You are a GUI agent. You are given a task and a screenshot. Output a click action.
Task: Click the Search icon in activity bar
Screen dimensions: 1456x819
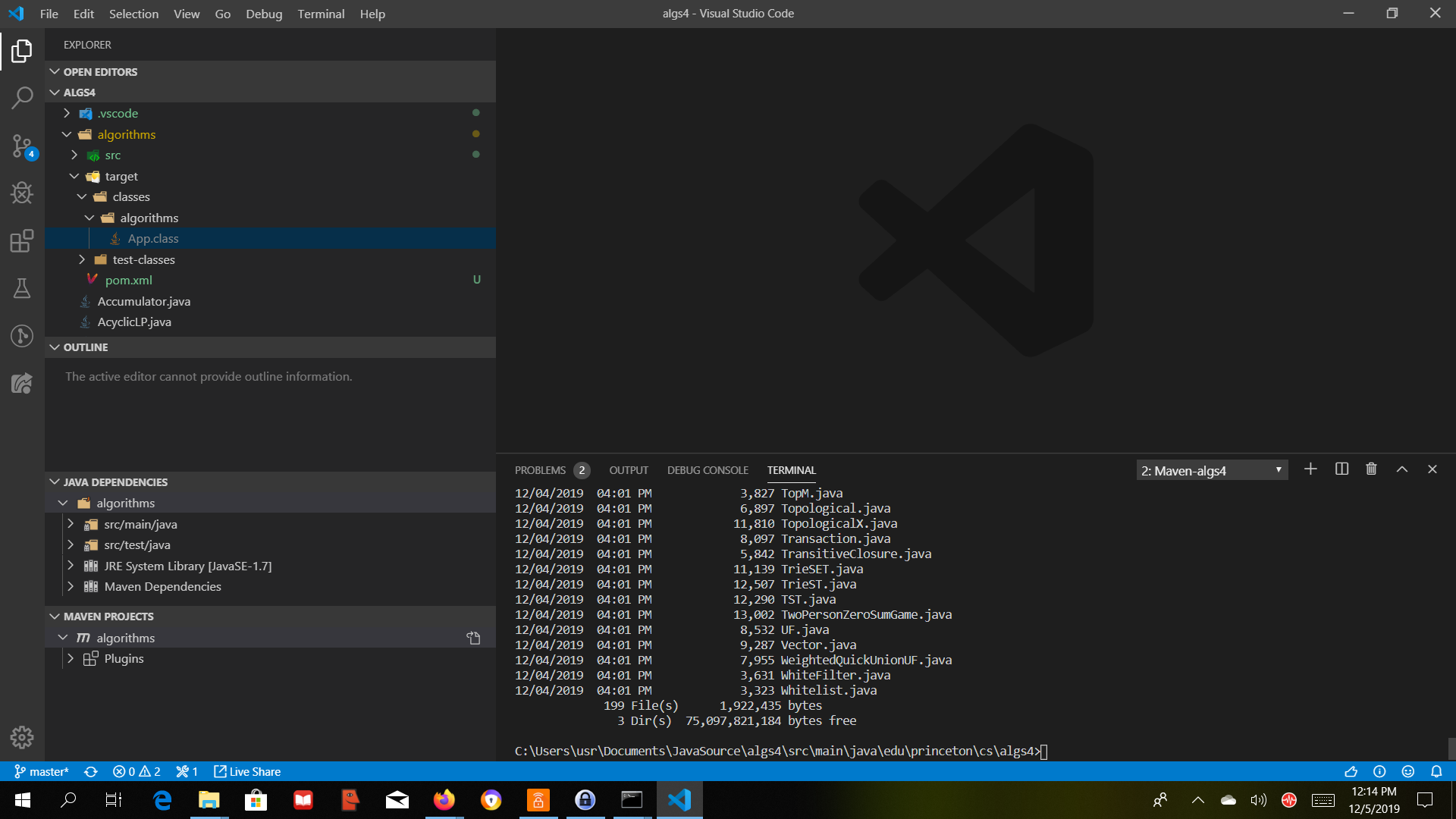coord(22,97)
